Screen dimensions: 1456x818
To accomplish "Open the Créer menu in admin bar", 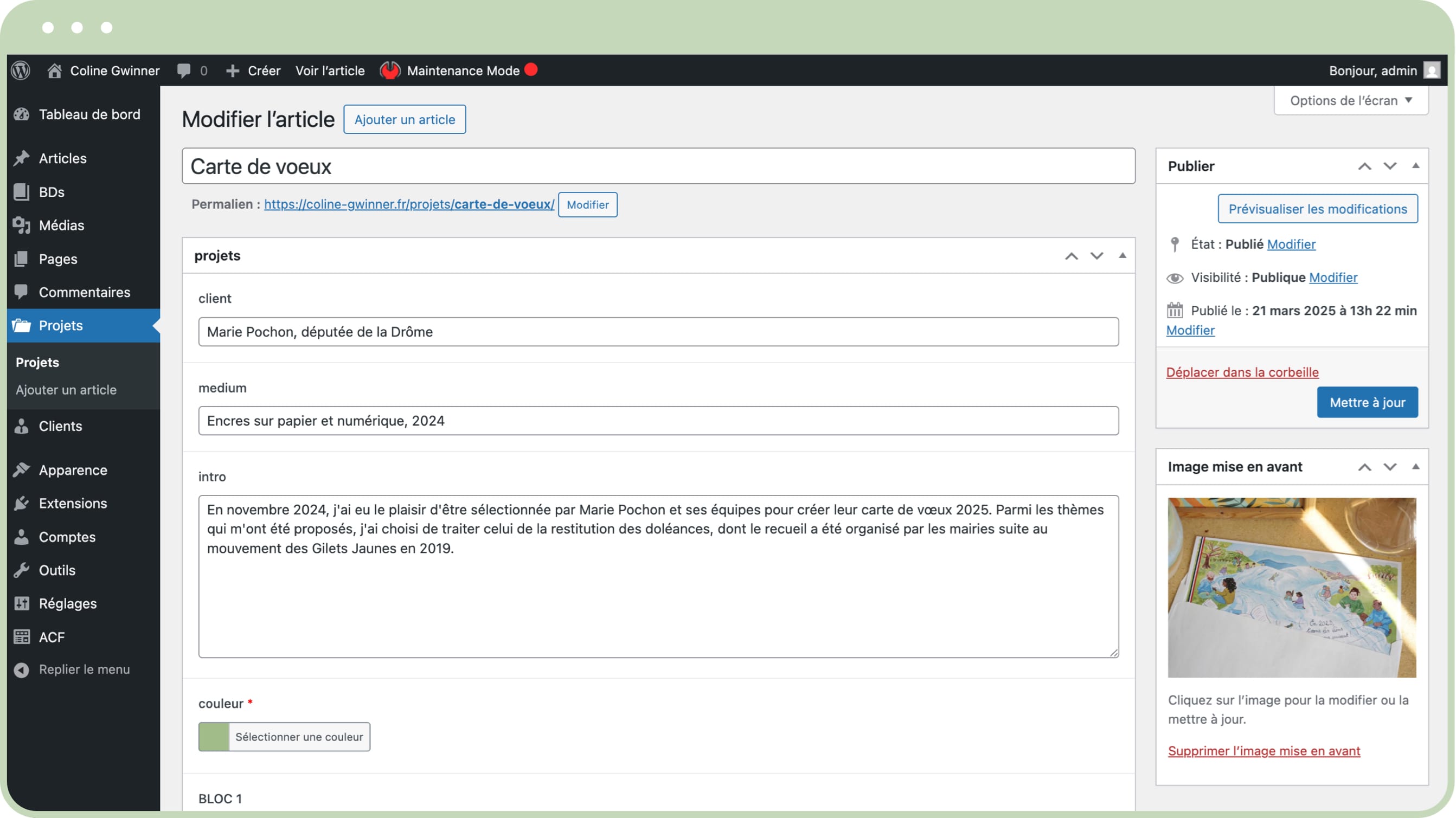I will tap(264, 70).
